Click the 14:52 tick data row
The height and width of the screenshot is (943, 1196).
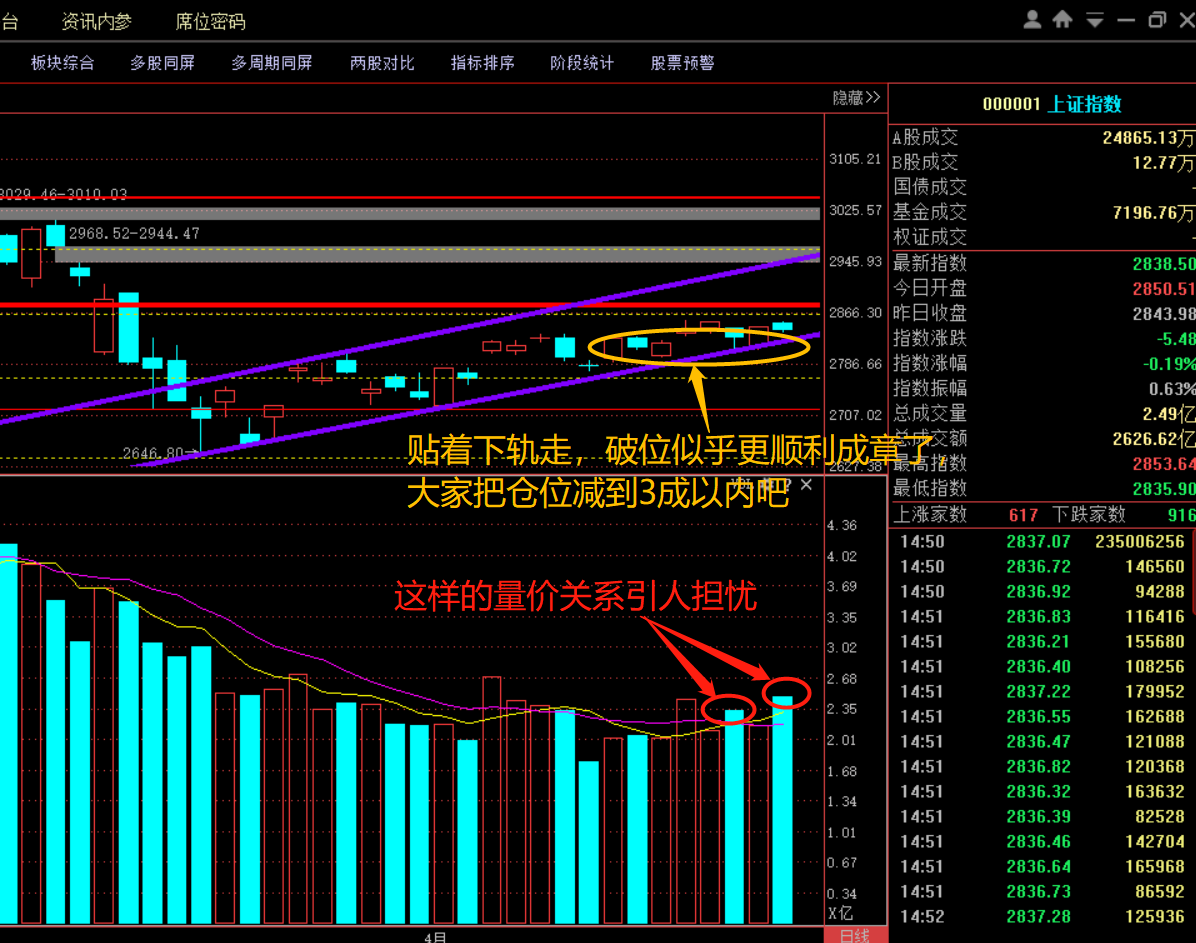click(x=1040, y=916)
